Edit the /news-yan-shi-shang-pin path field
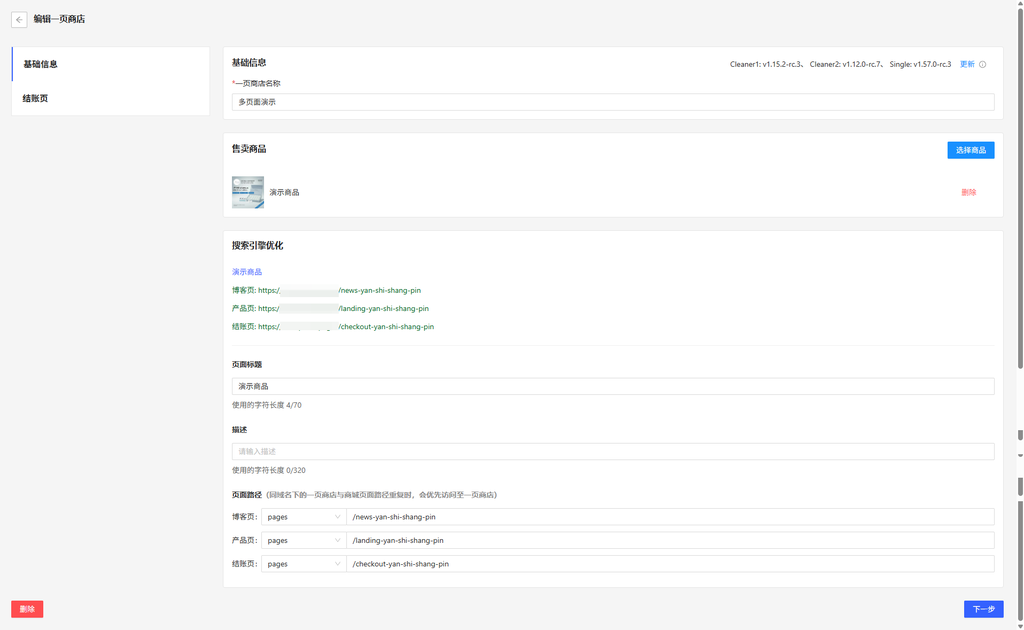 [670, 517]
